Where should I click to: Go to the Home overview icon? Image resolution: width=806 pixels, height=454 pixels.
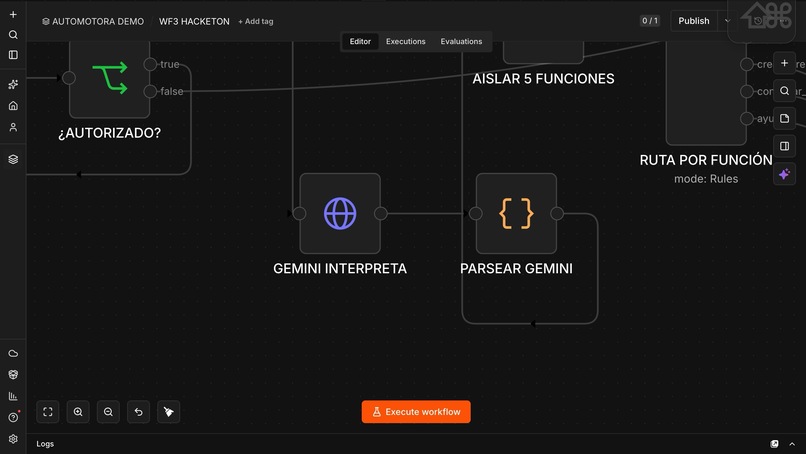(13, 105)
